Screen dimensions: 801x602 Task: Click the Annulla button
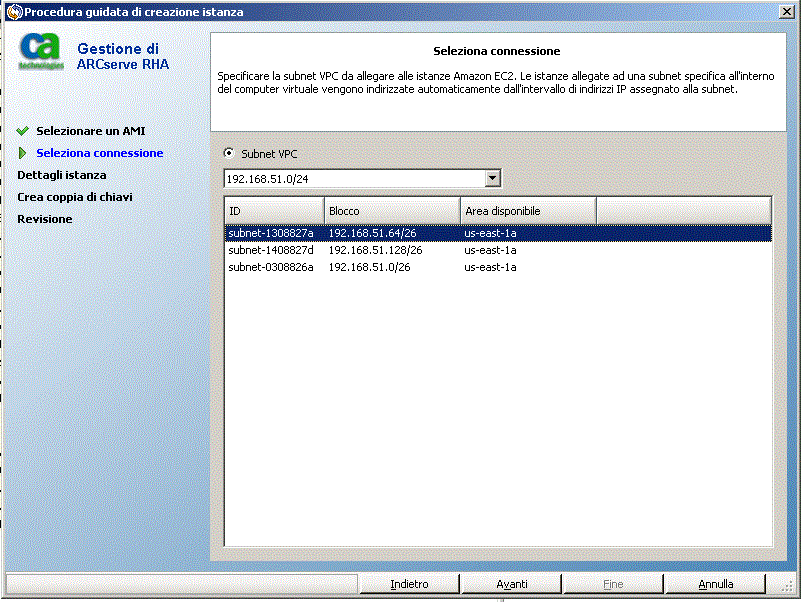pyautogui.click(x=716, y=584)
